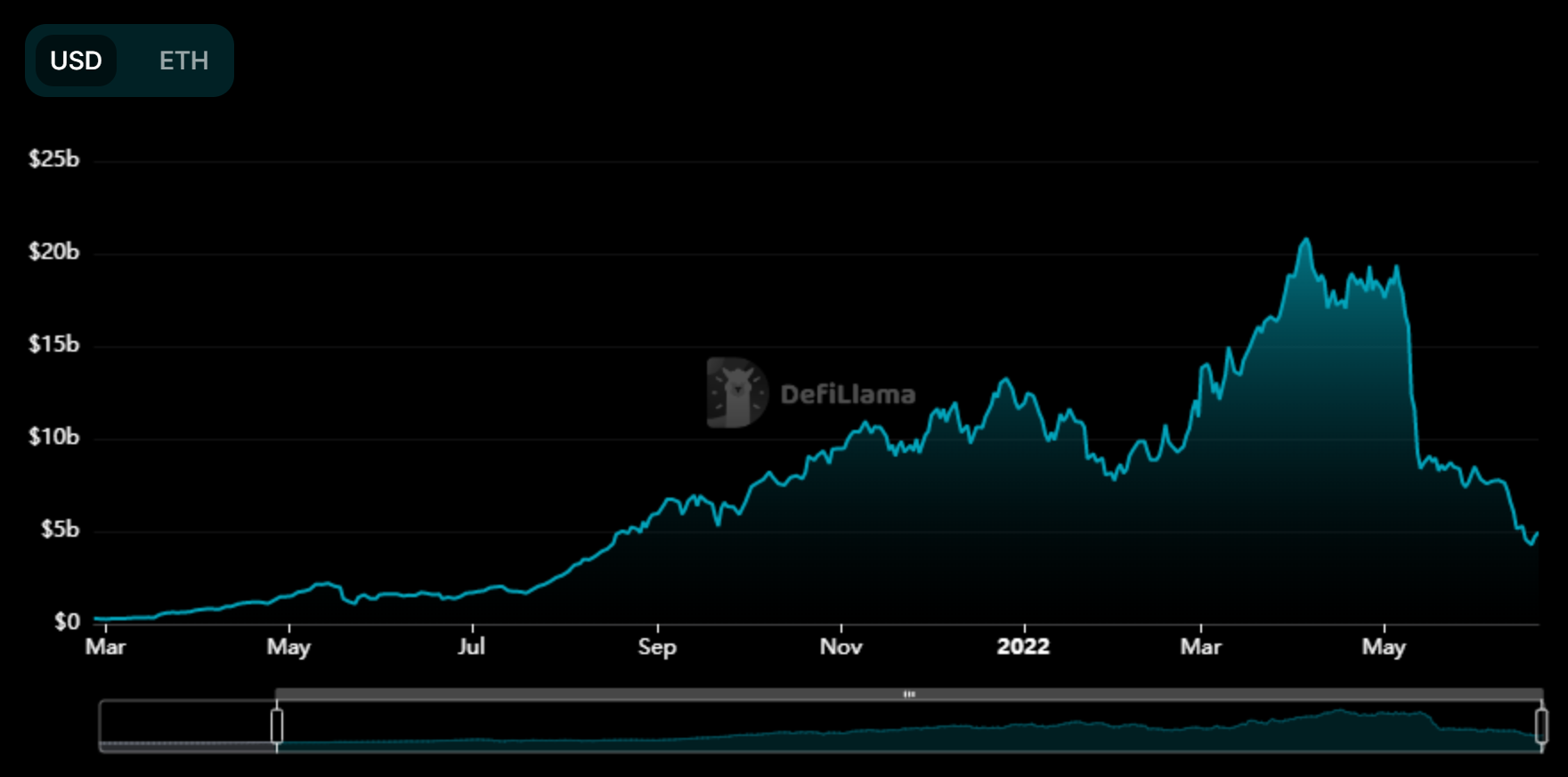
Task: Click the Sep x-axis label
Action: tap(657, 647)
